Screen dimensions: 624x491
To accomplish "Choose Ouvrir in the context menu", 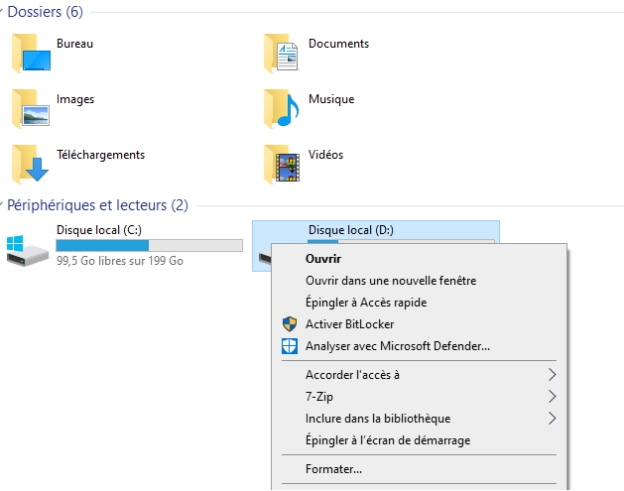I will (419, 259).
